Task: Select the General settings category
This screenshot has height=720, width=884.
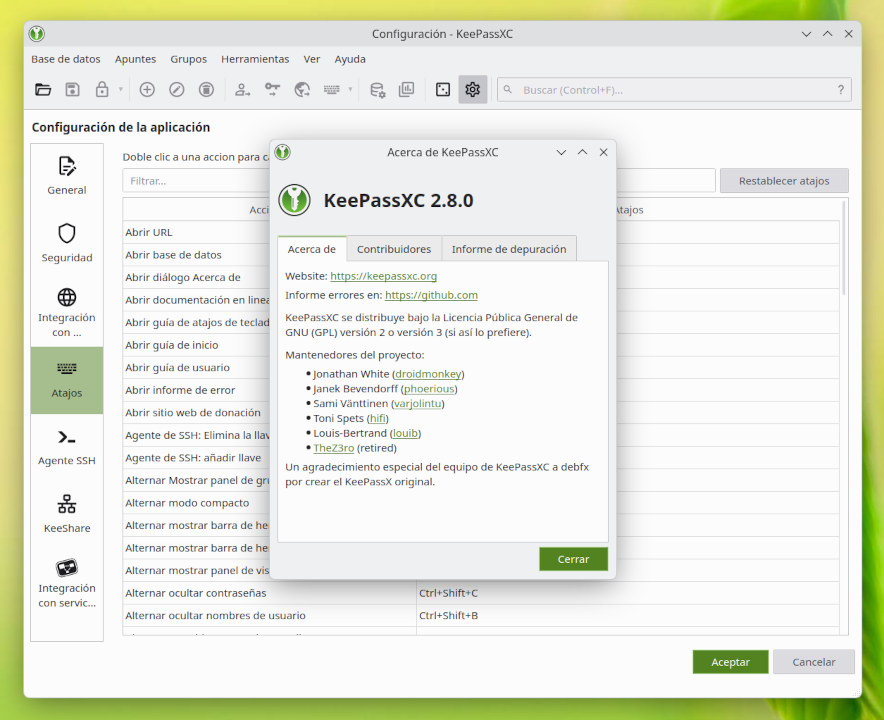Action: pos(67,176)
